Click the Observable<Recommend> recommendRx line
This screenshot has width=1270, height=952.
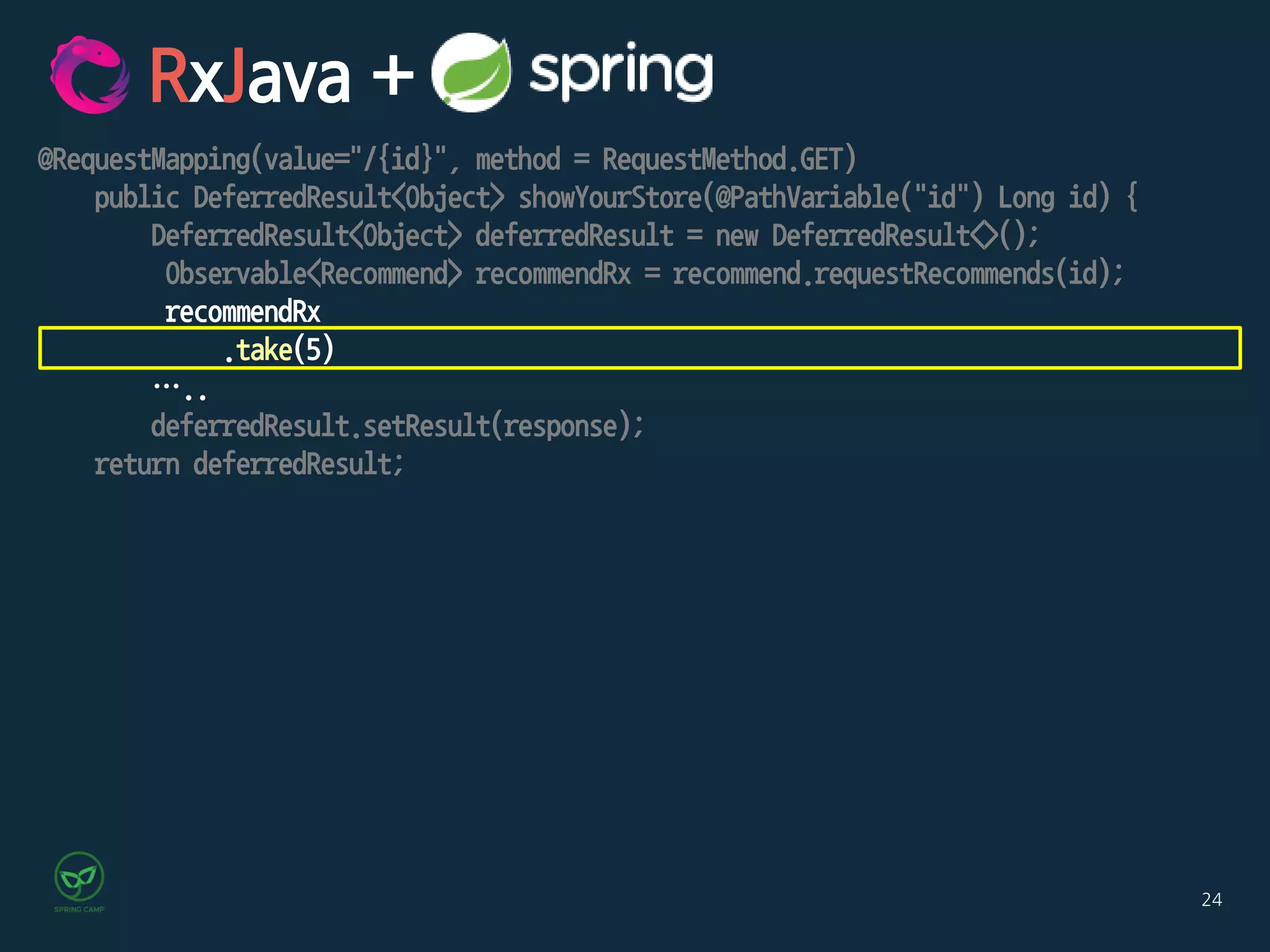coord(644,274)
